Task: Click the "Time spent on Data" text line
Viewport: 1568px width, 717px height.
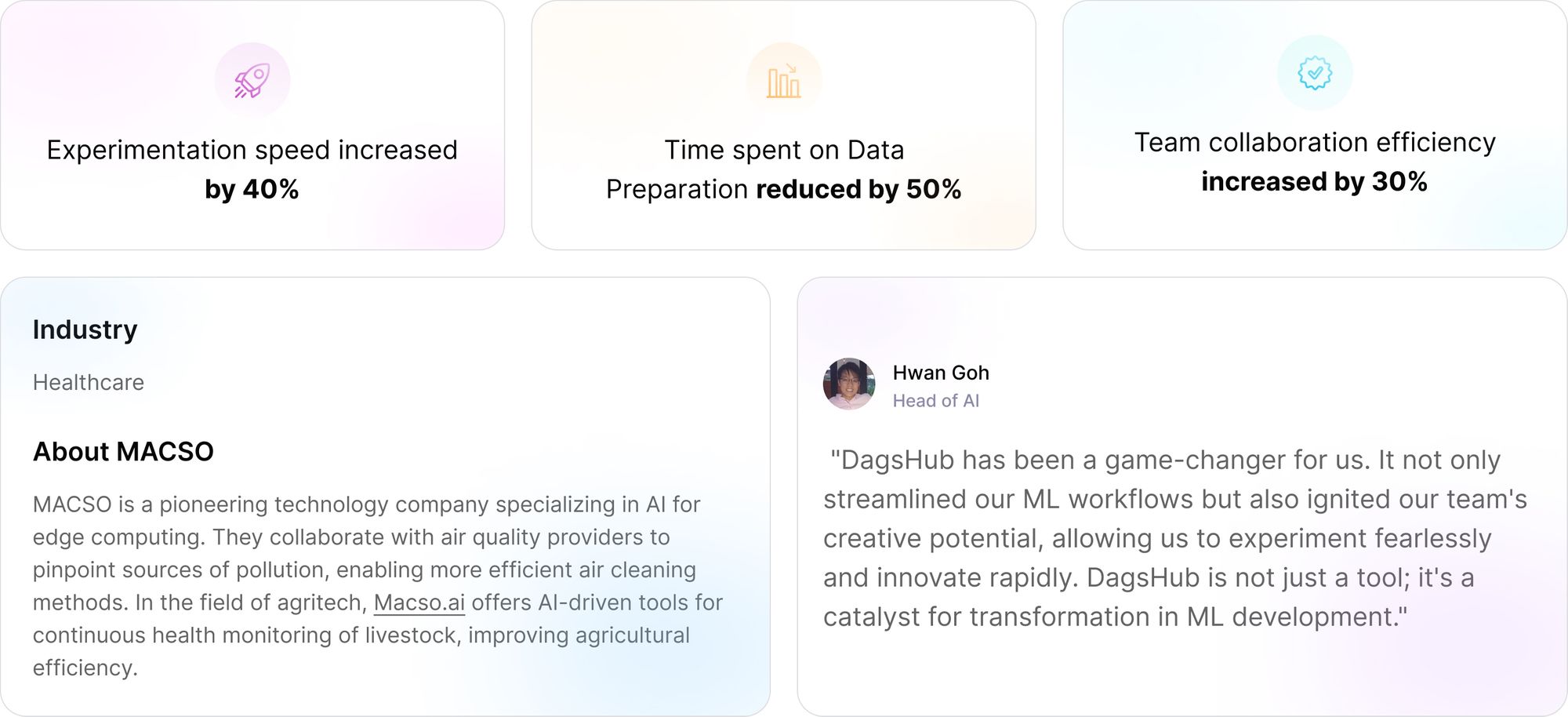Action: tap(784, 150)
